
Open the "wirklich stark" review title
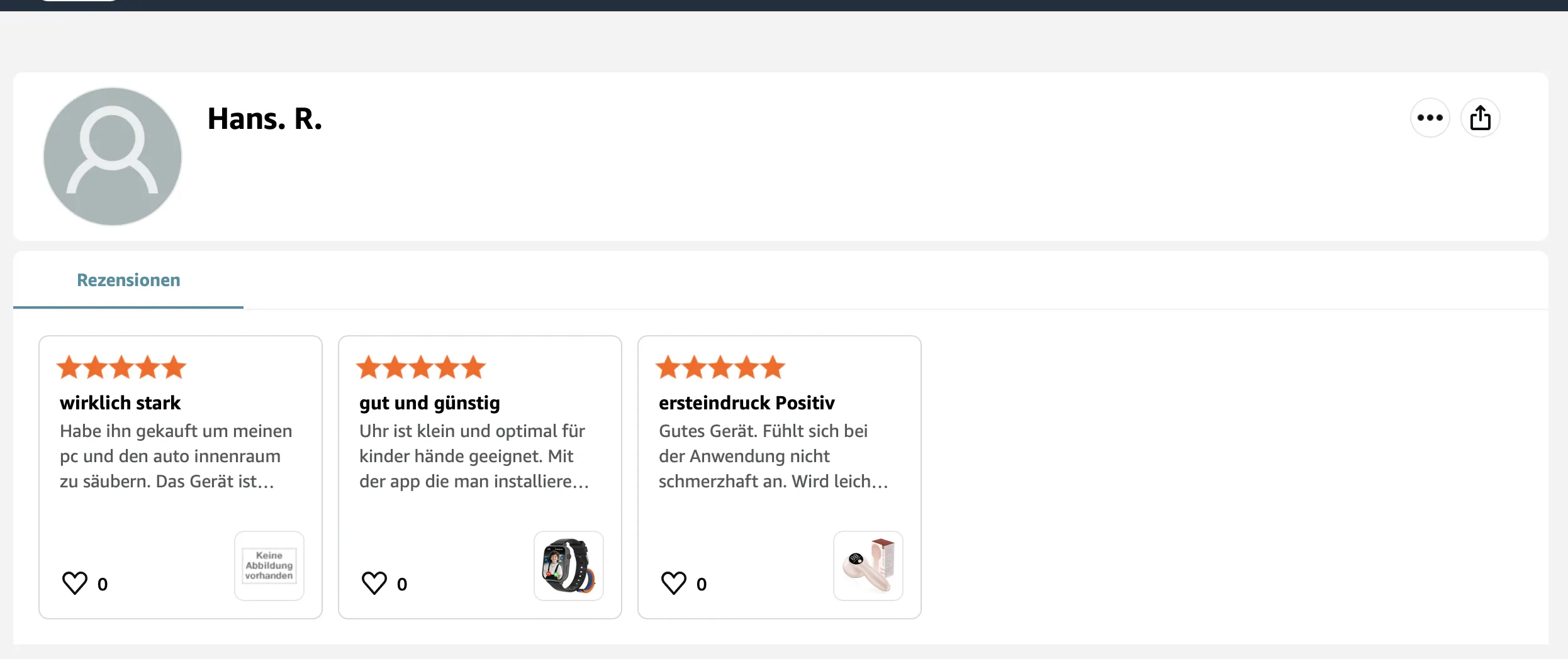coord(120,402)
